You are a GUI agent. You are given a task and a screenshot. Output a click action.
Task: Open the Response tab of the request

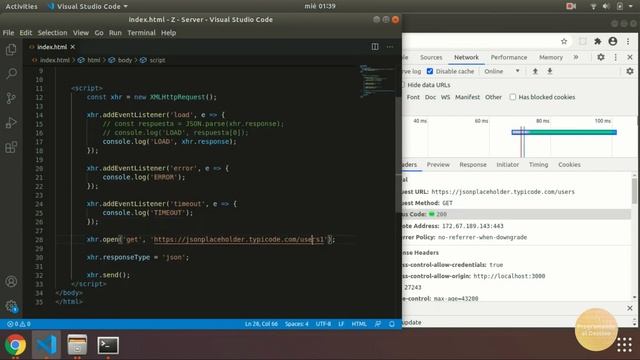473,164
